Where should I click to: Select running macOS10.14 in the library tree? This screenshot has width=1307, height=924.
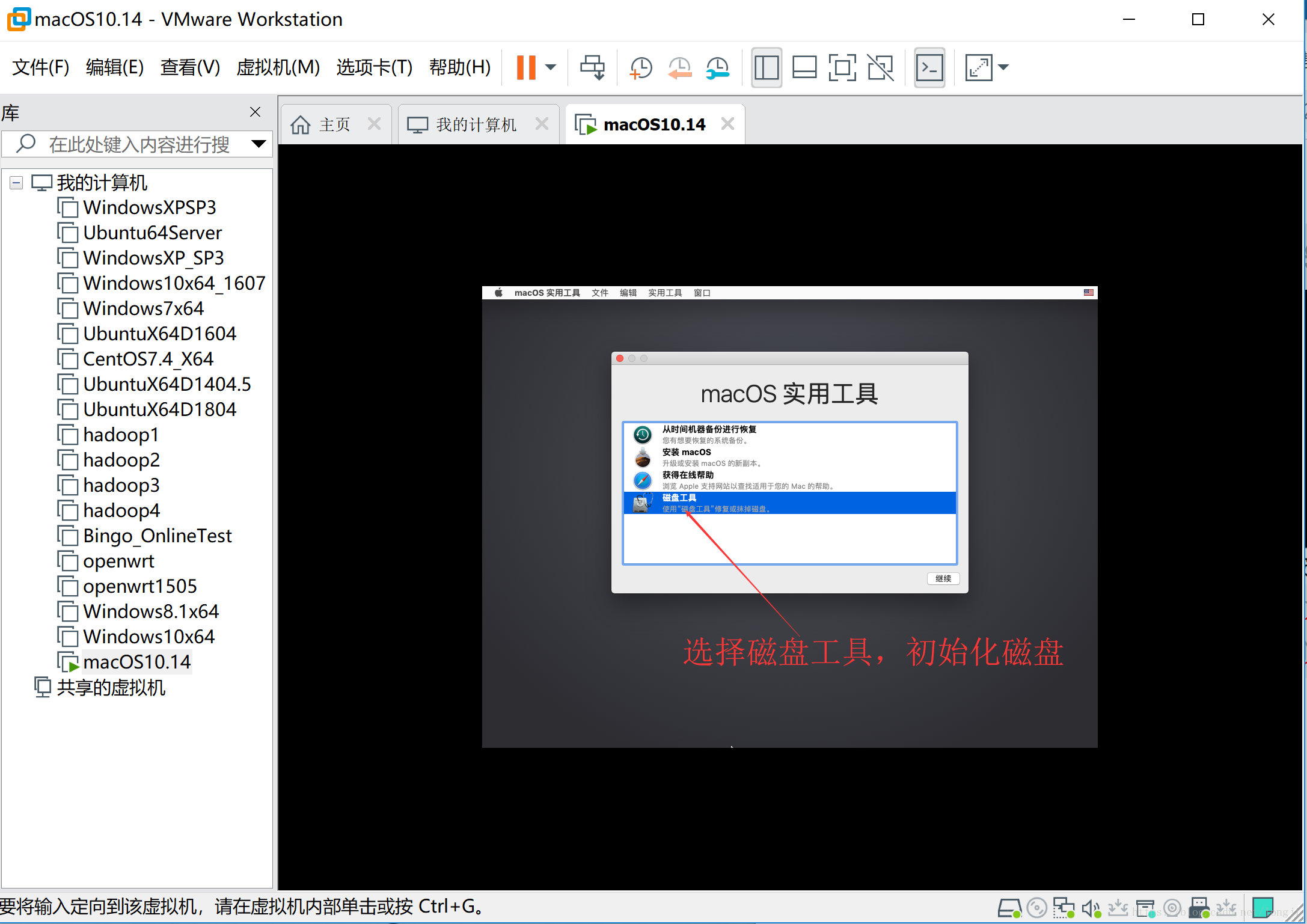click(x=136, y=662)
